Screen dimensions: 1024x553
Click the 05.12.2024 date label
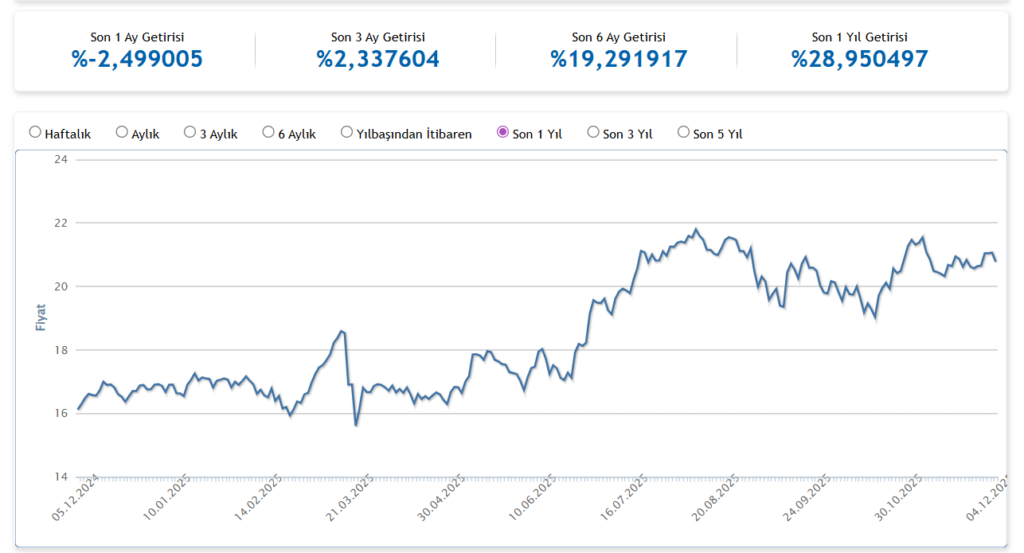(77, 500)
